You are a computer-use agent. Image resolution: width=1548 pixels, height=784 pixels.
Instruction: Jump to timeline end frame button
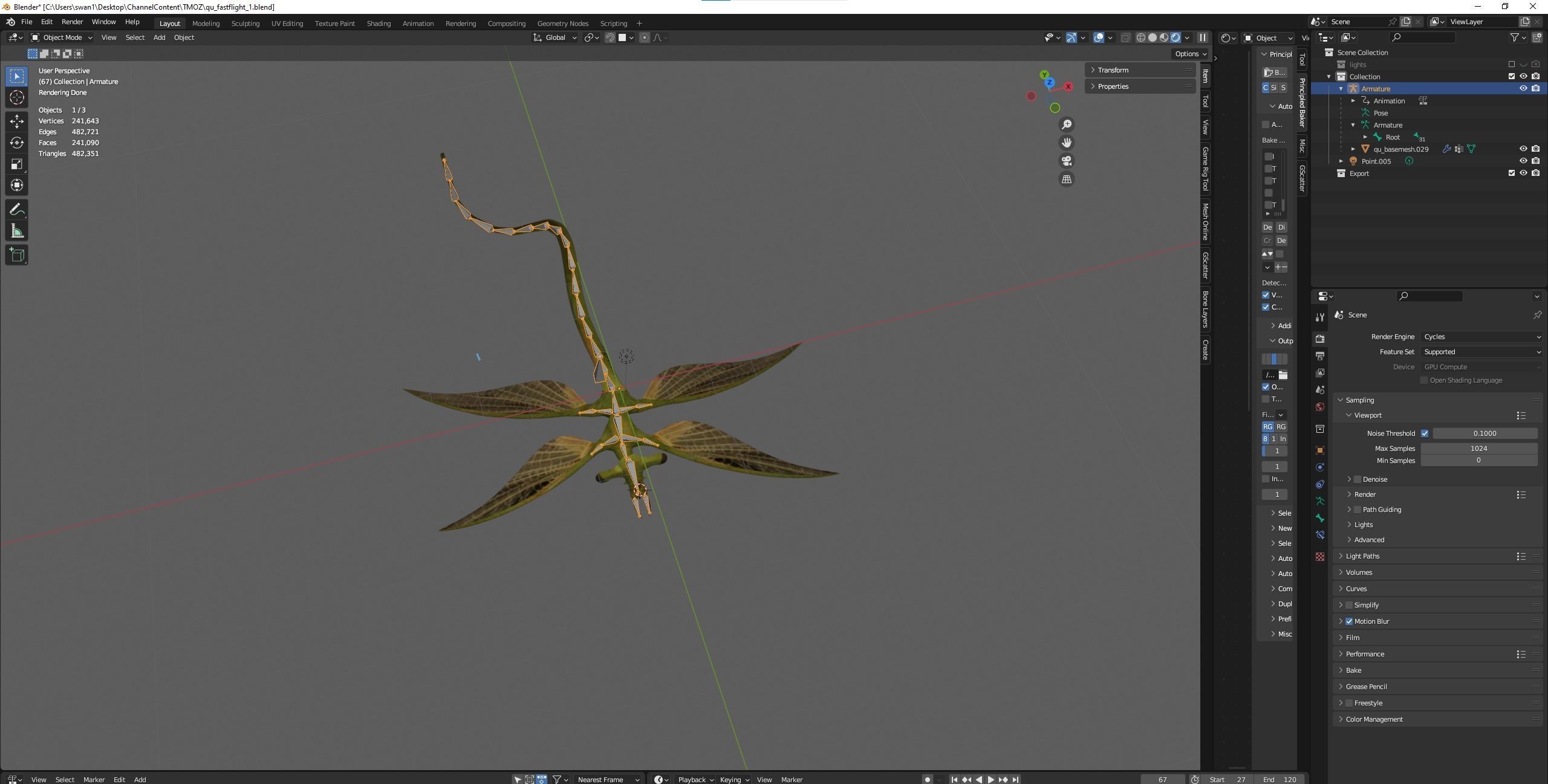point(1015,779)
